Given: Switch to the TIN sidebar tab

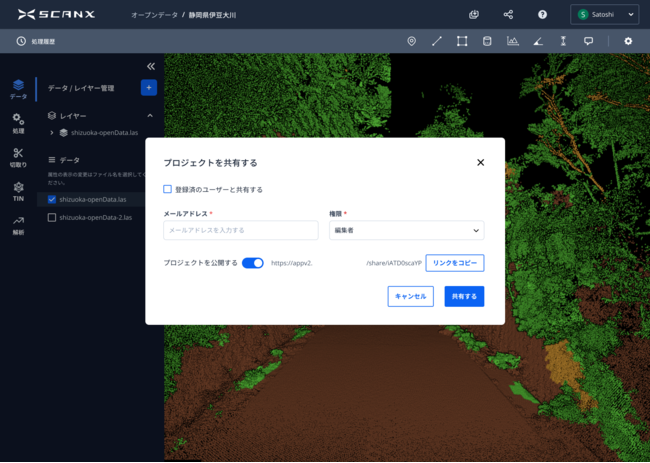Looking at the screenshot, I should pos(18,190).
